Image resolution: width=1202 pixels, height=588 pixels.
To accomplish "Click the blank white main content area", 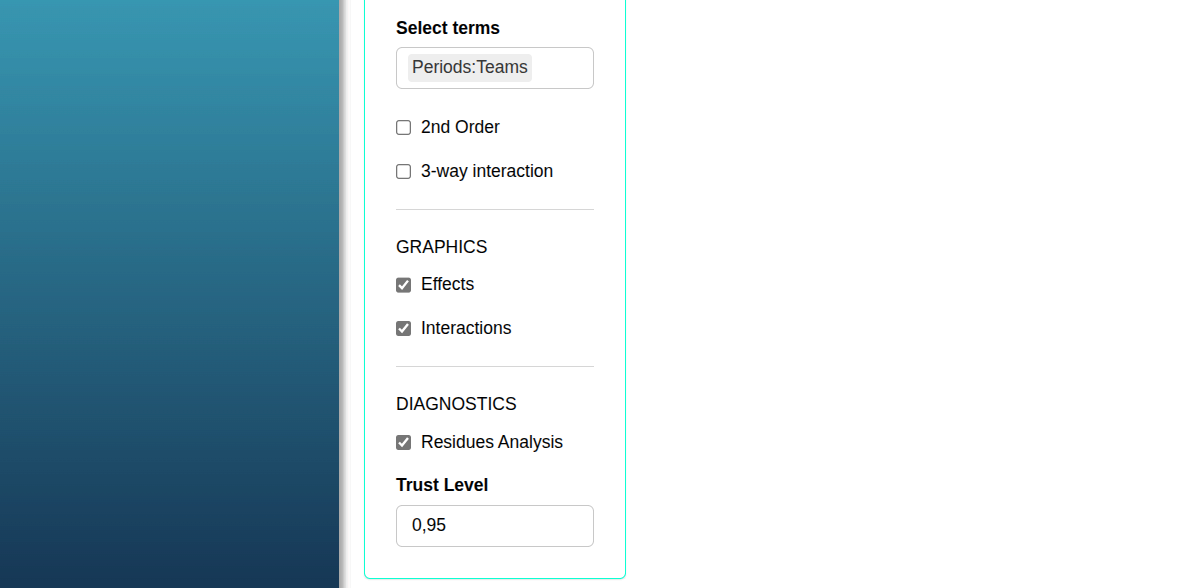I will 913,294.
